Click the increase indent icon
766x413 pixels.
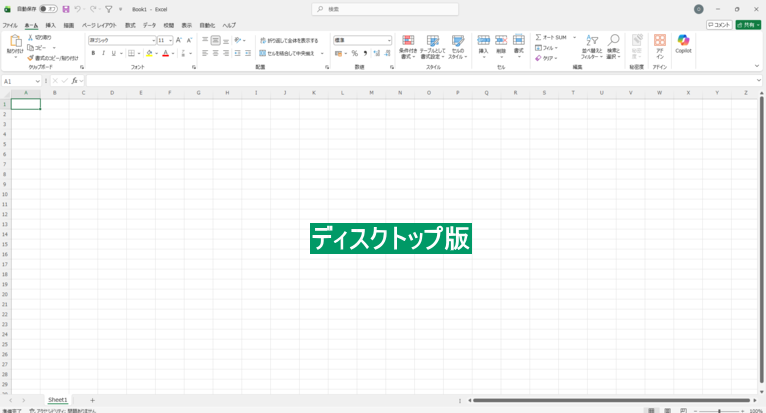248,53
